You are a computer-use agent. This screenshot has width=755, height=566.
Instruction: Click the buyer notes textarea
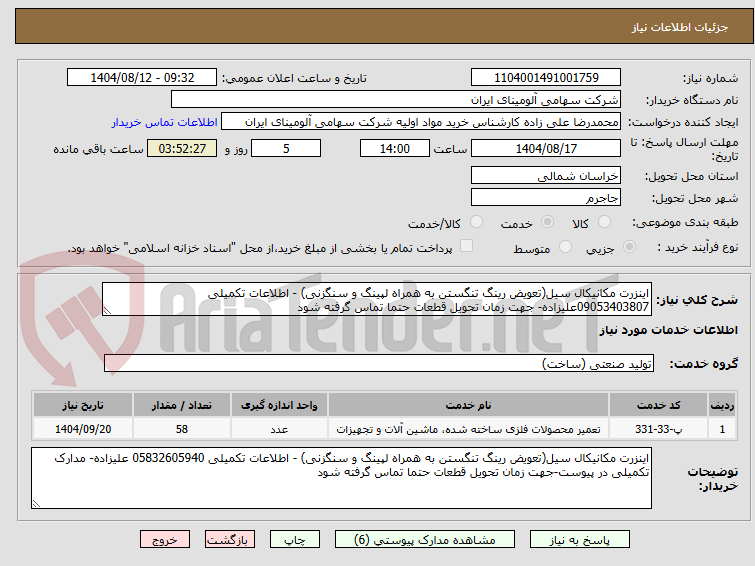click(341, 478)
